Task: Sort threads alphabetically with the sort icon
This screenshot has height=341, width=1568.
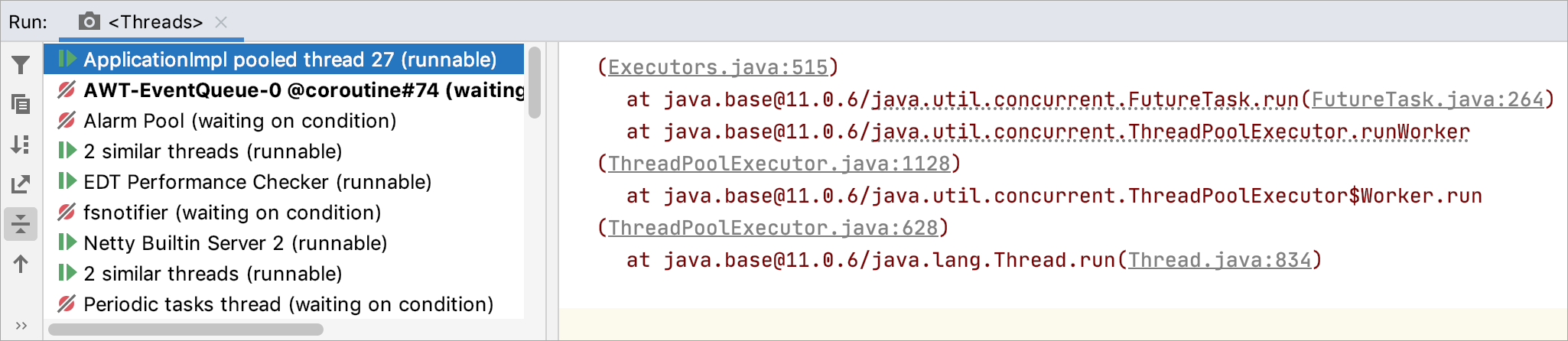Action: pyautogui.click(x=21, y=145)
